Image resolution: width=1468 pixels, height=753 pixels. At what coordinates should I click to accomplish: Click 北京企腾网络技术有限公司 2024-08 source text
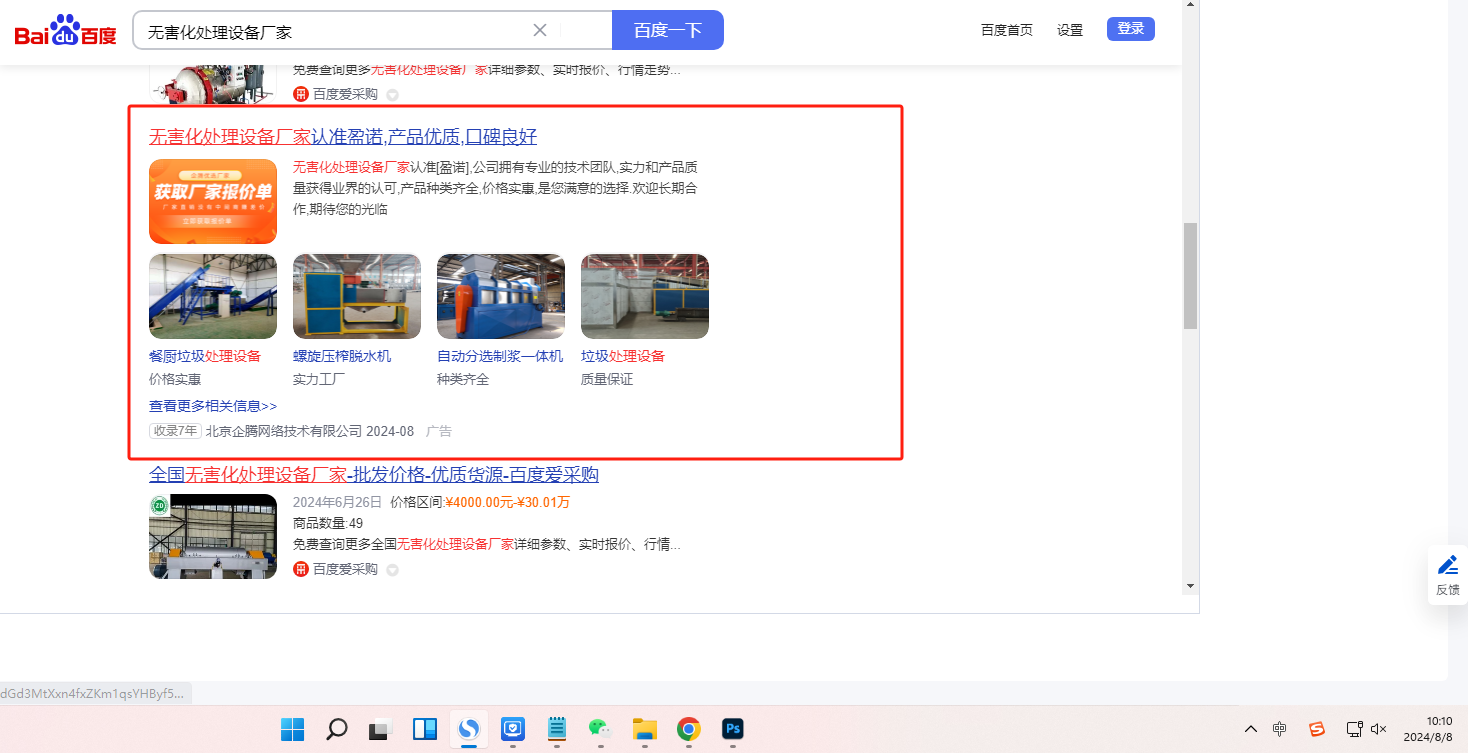pos(310,431)
